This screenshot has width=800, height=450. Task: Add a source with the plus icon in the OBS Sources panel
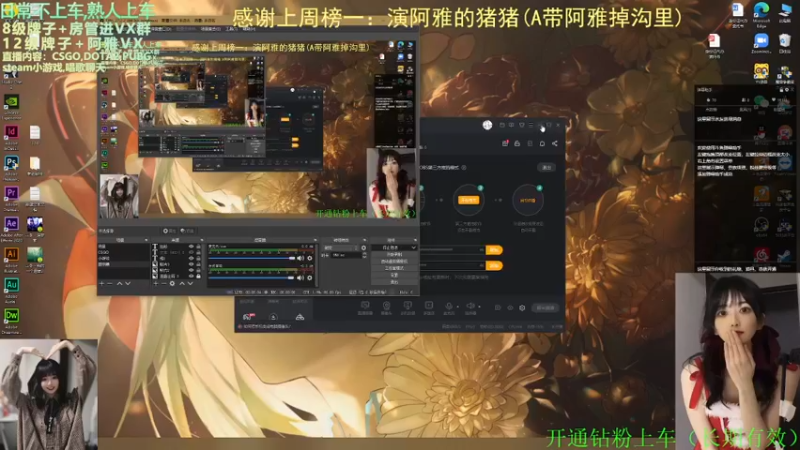click(156, 284)
